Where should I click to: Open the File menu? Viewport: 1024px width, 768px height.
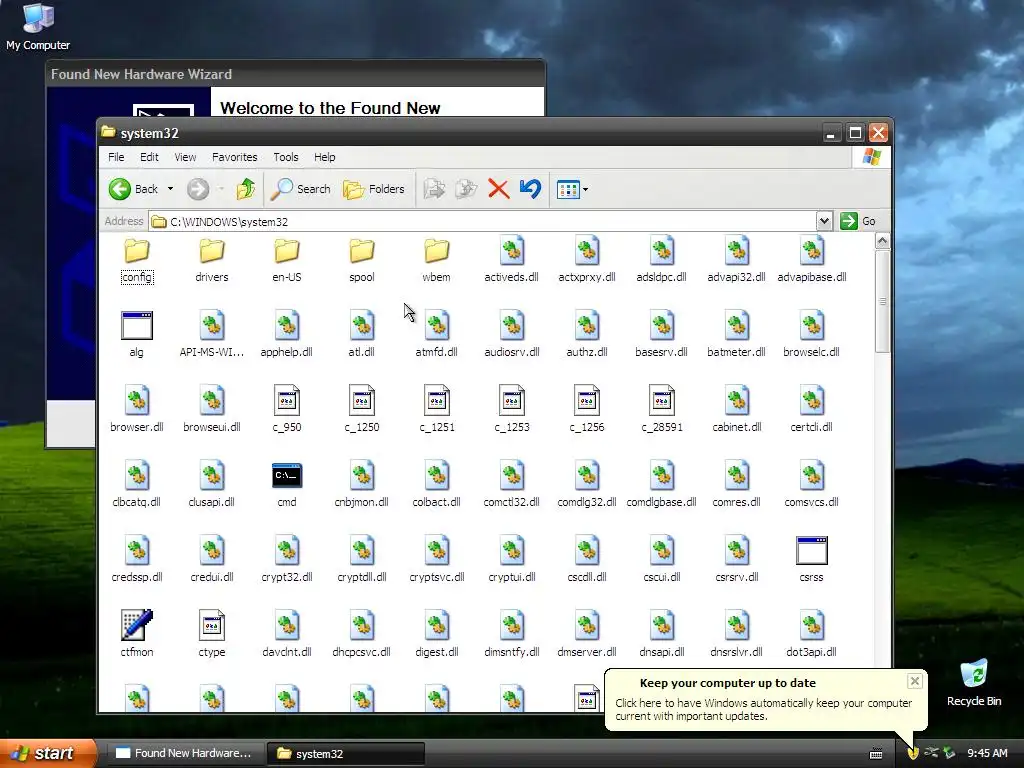tap(116, 157)
